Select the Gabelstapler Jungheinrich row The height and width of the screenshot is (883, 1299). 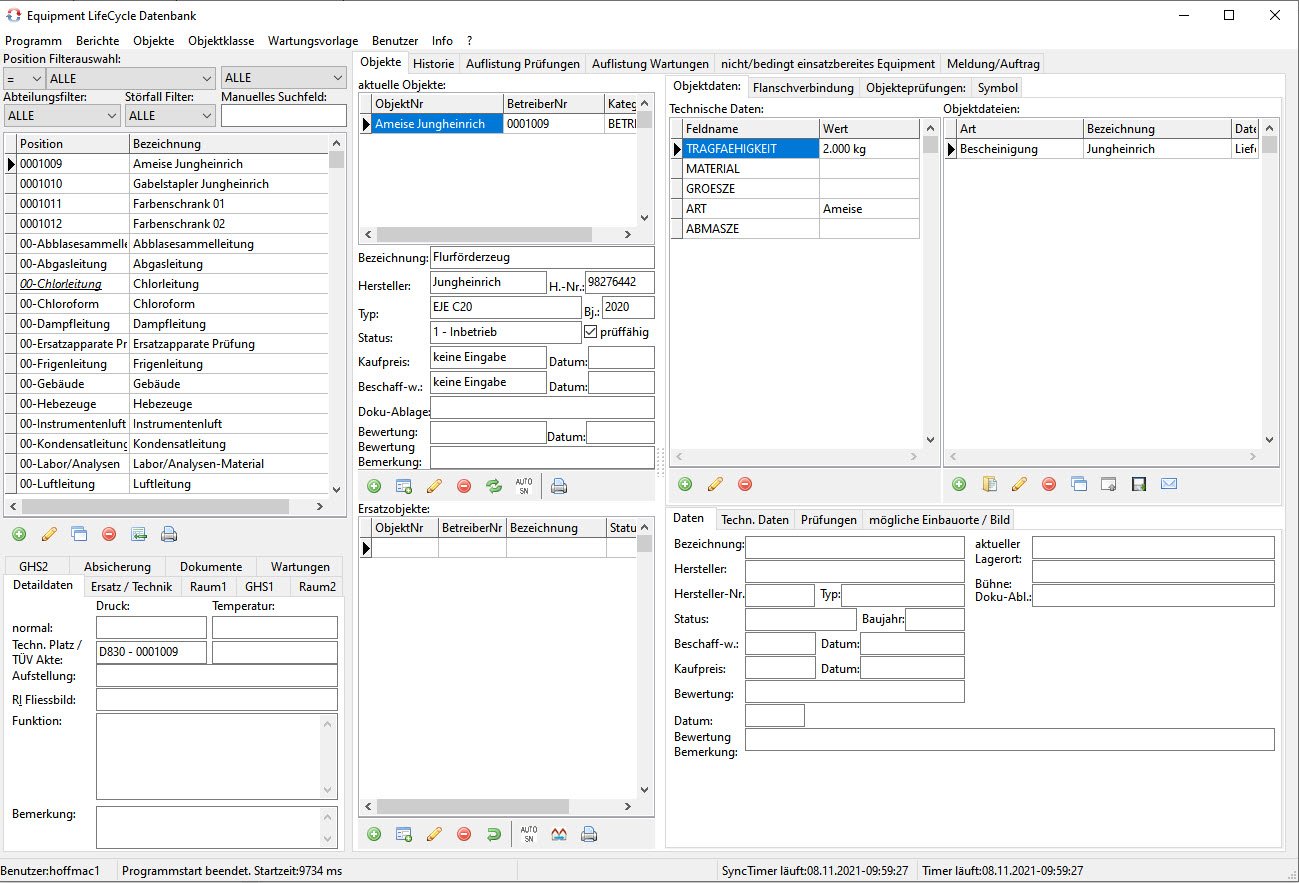(200, 184)
